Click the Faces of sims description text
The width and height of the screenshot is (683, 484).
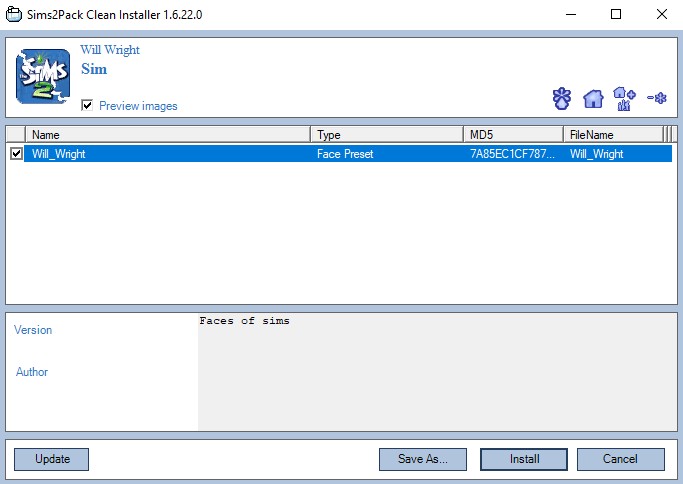pos(244,321)
